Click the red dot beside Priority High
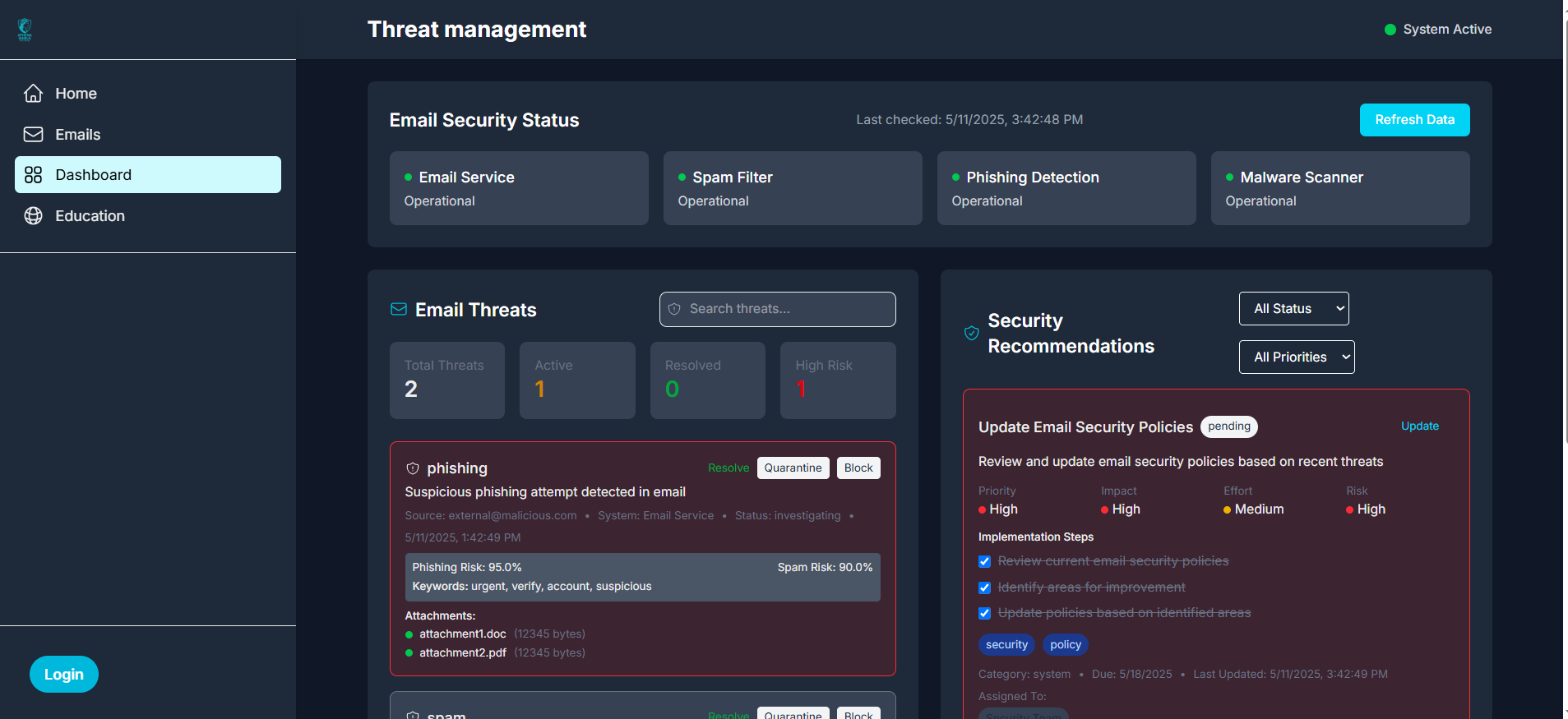 pos(982,509)
